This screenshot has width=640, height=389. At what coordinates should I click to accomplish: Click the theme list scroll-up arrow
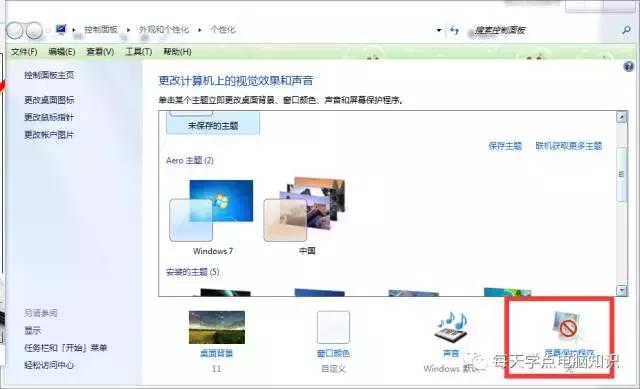(x=622, y=118)
